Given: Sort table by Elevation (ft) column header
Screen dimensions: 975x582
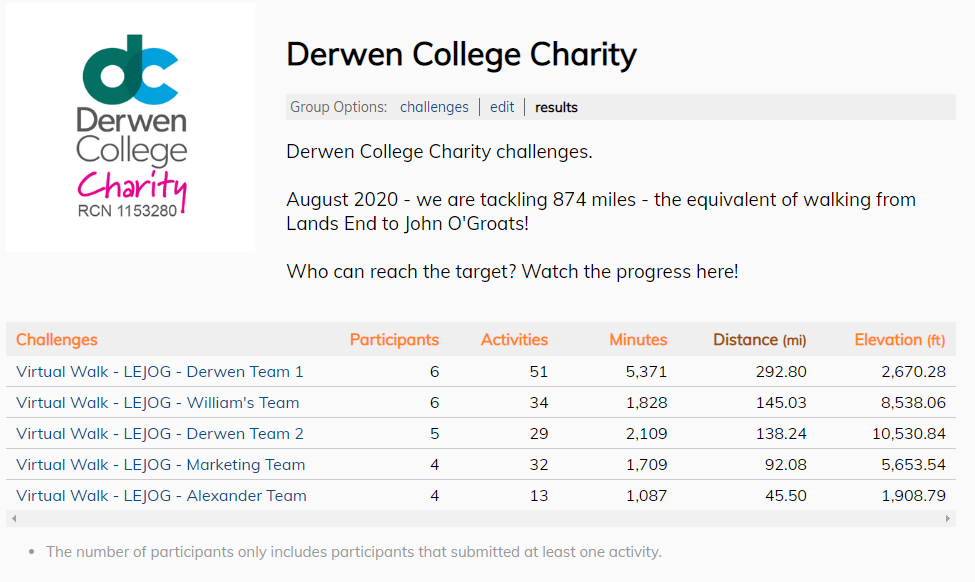Looking at the screenshot, I should click(900, 340).
